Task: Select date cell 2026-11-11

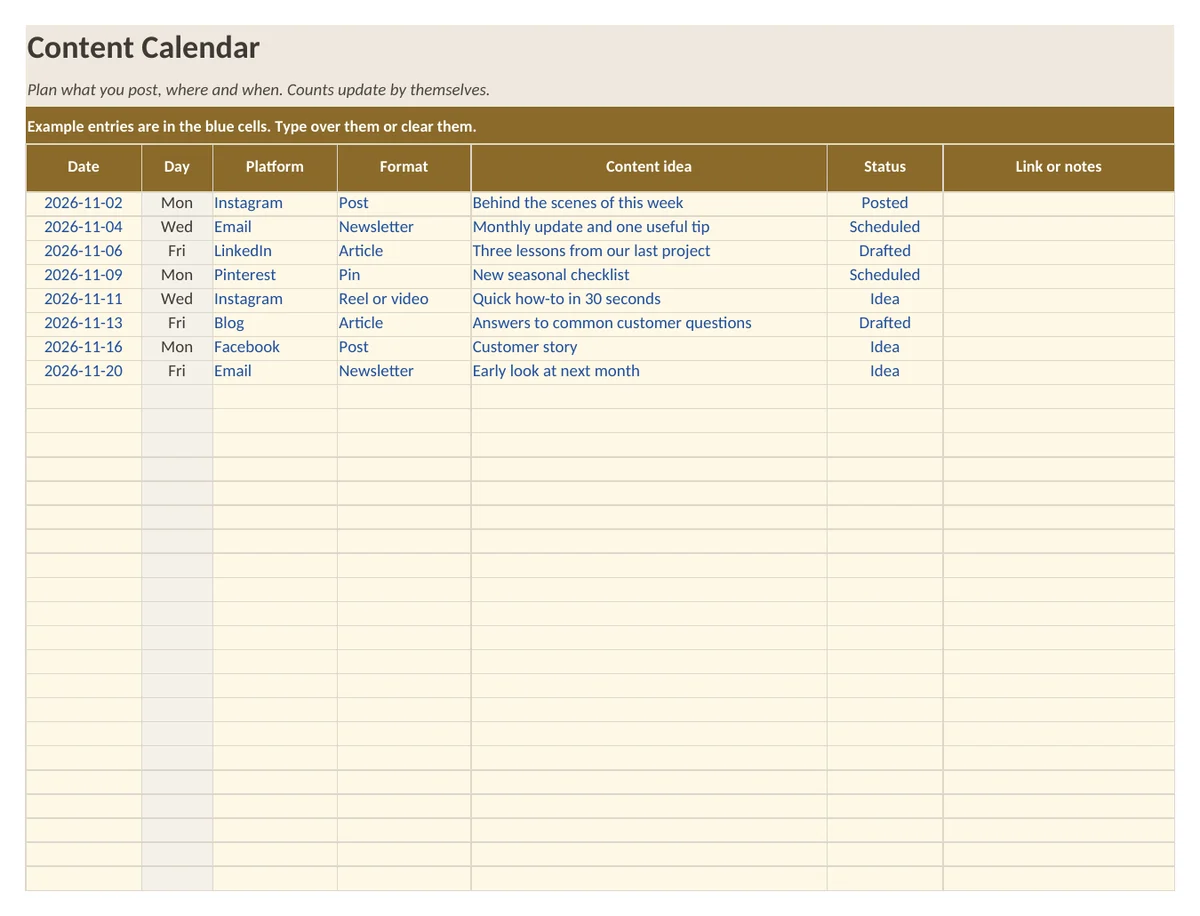Action: pyautogui.click(x=84, y=299)
